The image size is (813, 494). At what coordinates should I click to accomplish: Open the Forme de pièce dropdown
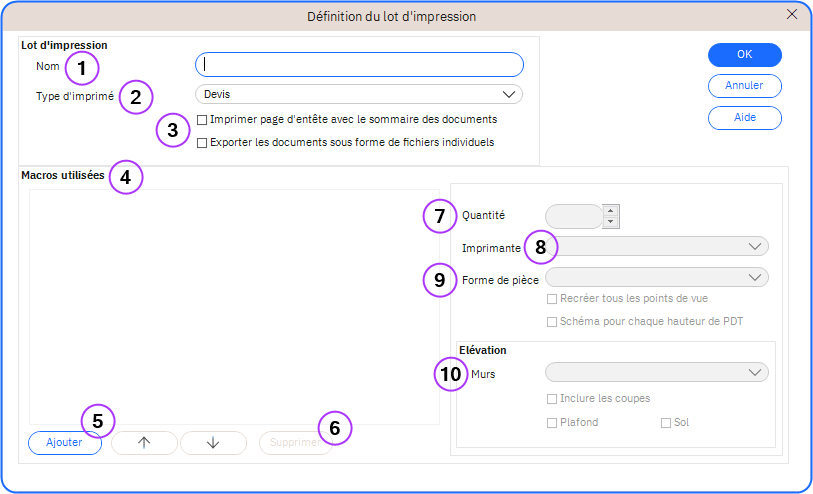[x=657, y=277]
